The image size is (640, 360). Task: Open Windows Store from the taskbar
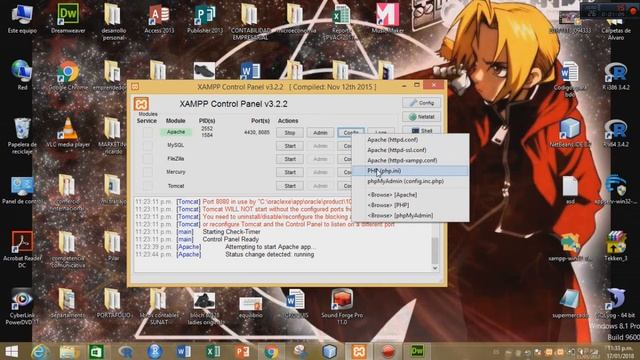pos(96,351)
